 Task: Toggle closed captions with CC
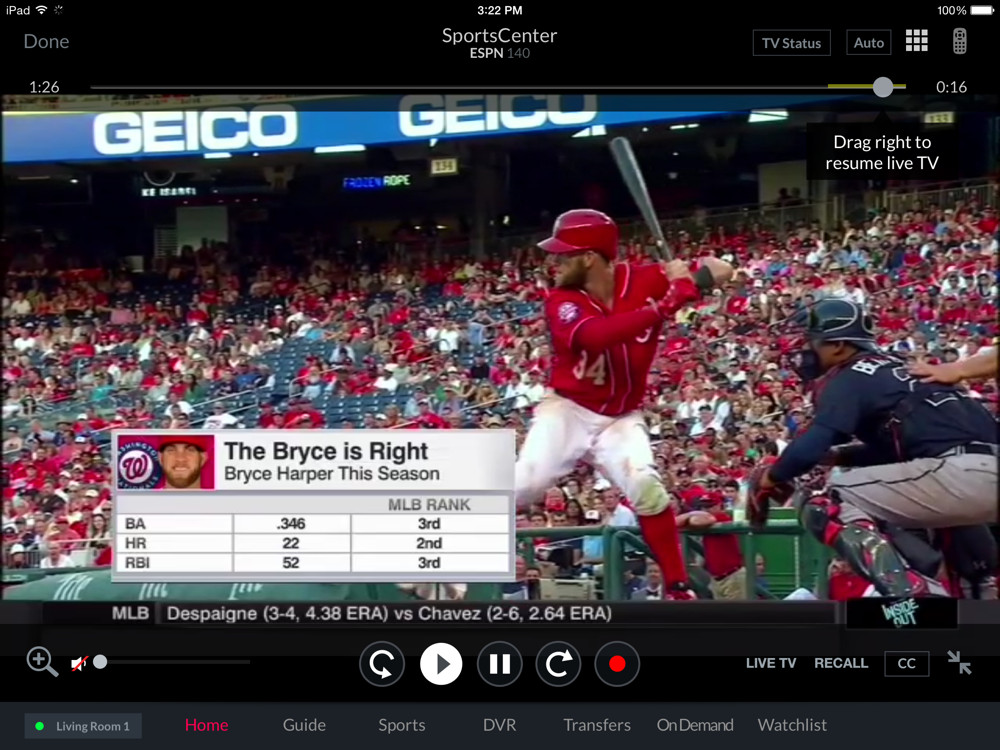pos(906,663)
